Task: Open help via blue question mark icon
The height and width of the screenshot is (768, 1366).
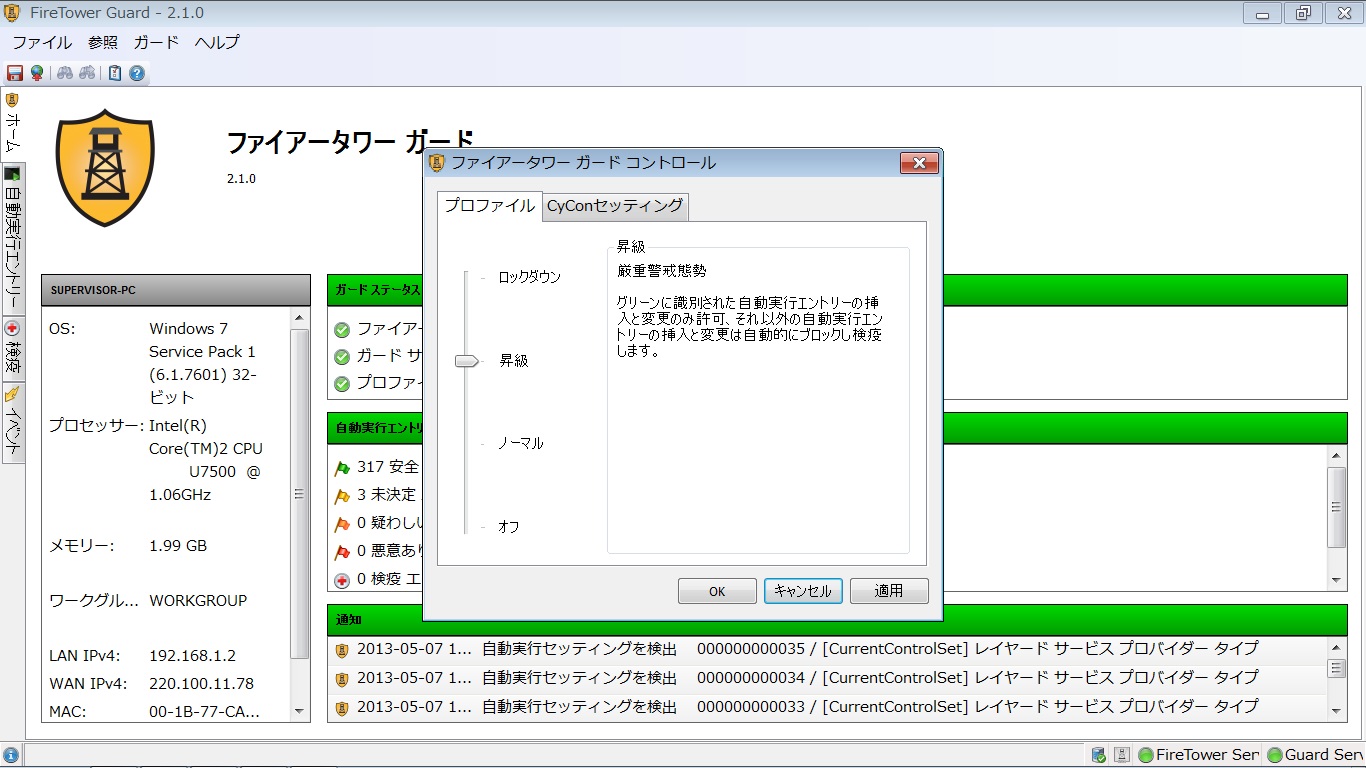Action: coord(137,73)
